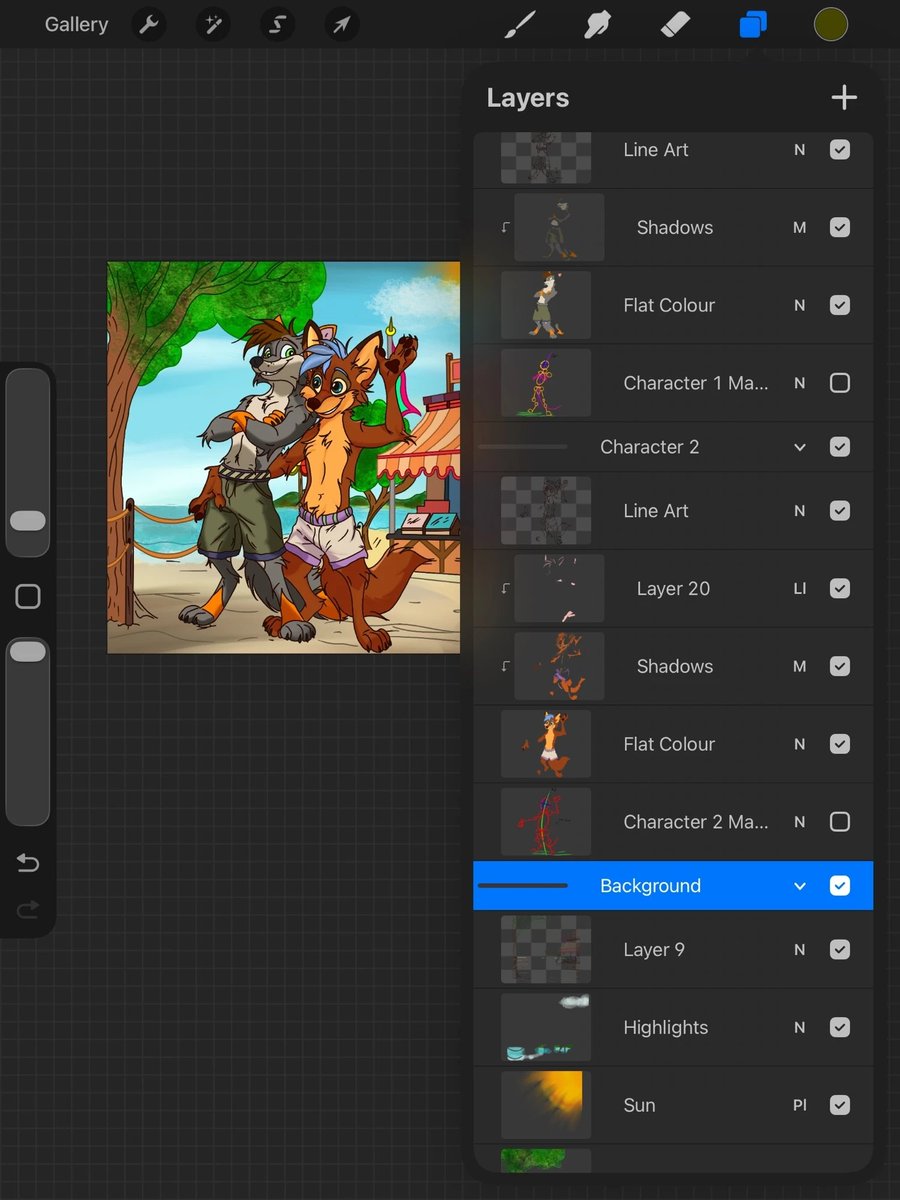Image resolution: width=900 pixels, height=1200 pixels.
Task: Select the Layer 20 name
Action: pos(673,588)
